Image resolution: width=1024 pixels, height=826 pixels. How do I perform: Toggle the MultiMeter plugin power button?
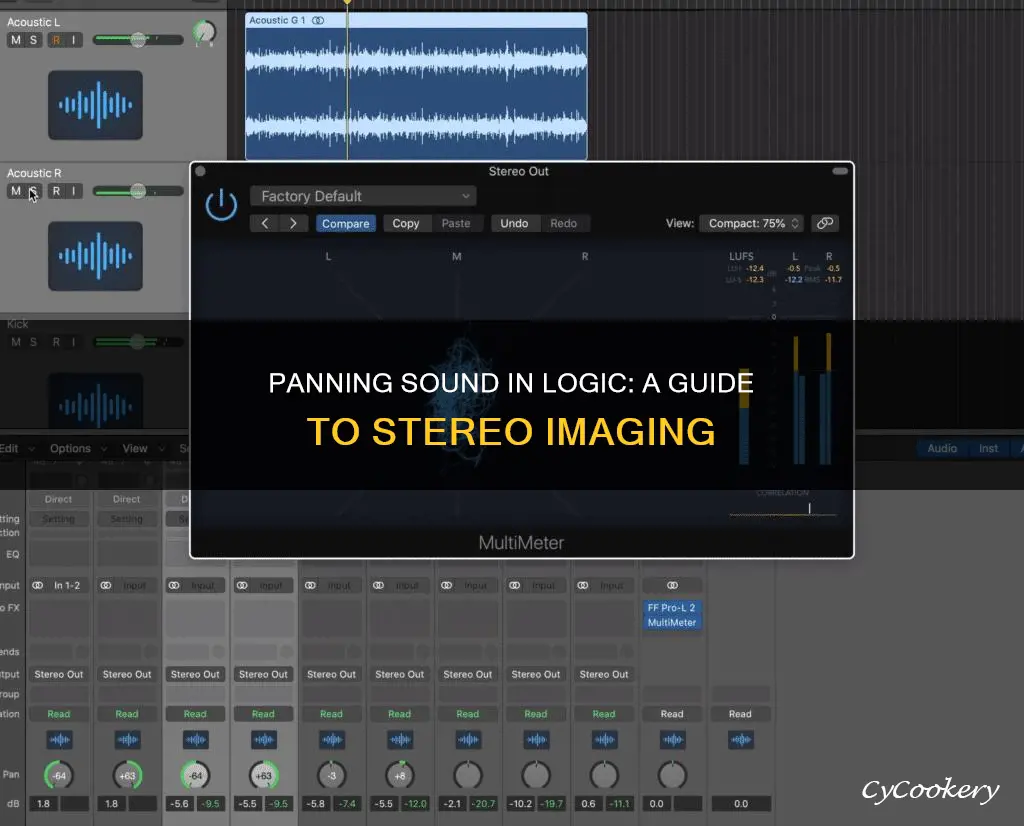click(x=221, y=205)
